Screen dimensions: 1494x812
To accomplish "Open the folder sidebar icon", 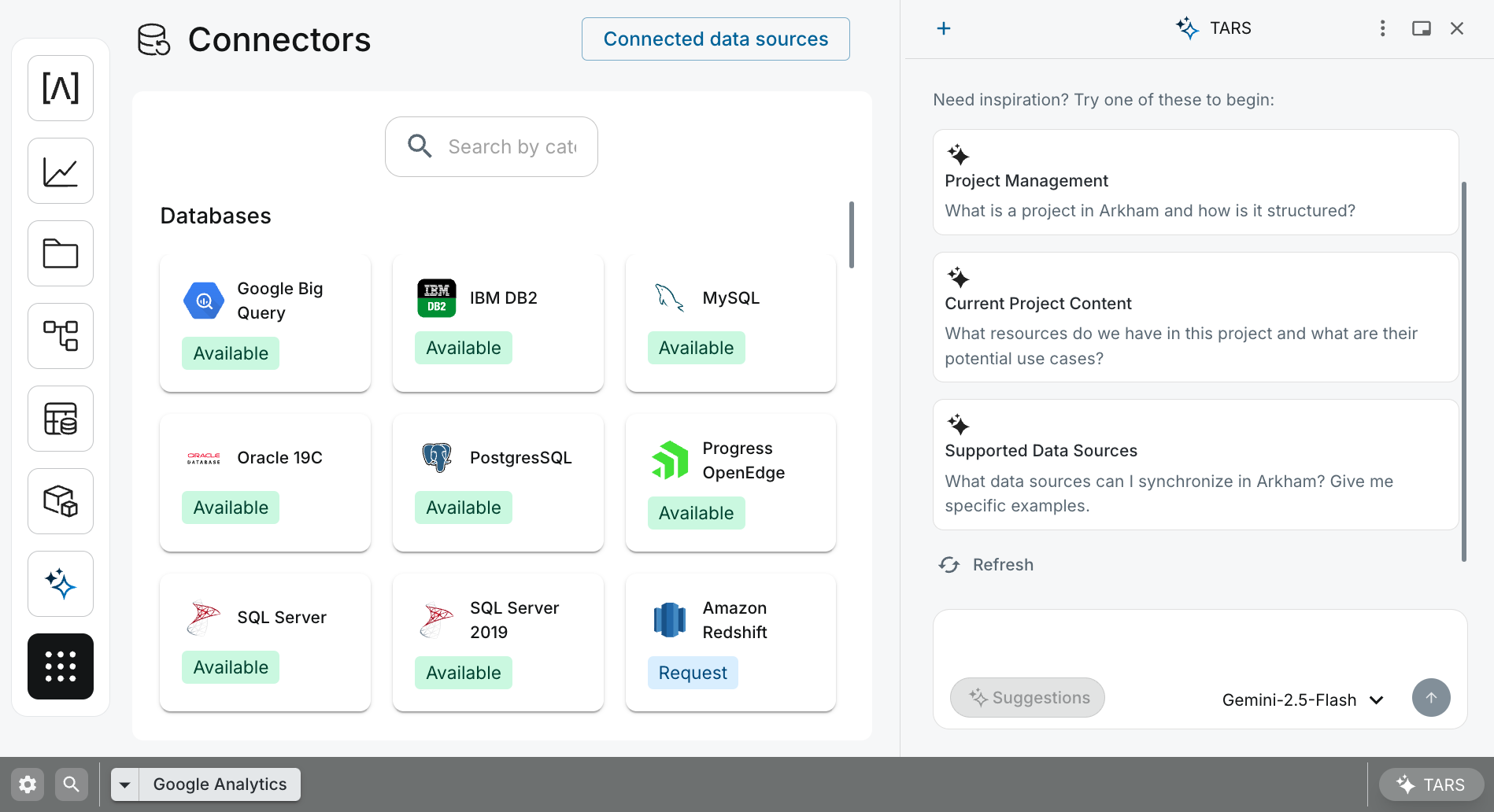I will (61, 253).
